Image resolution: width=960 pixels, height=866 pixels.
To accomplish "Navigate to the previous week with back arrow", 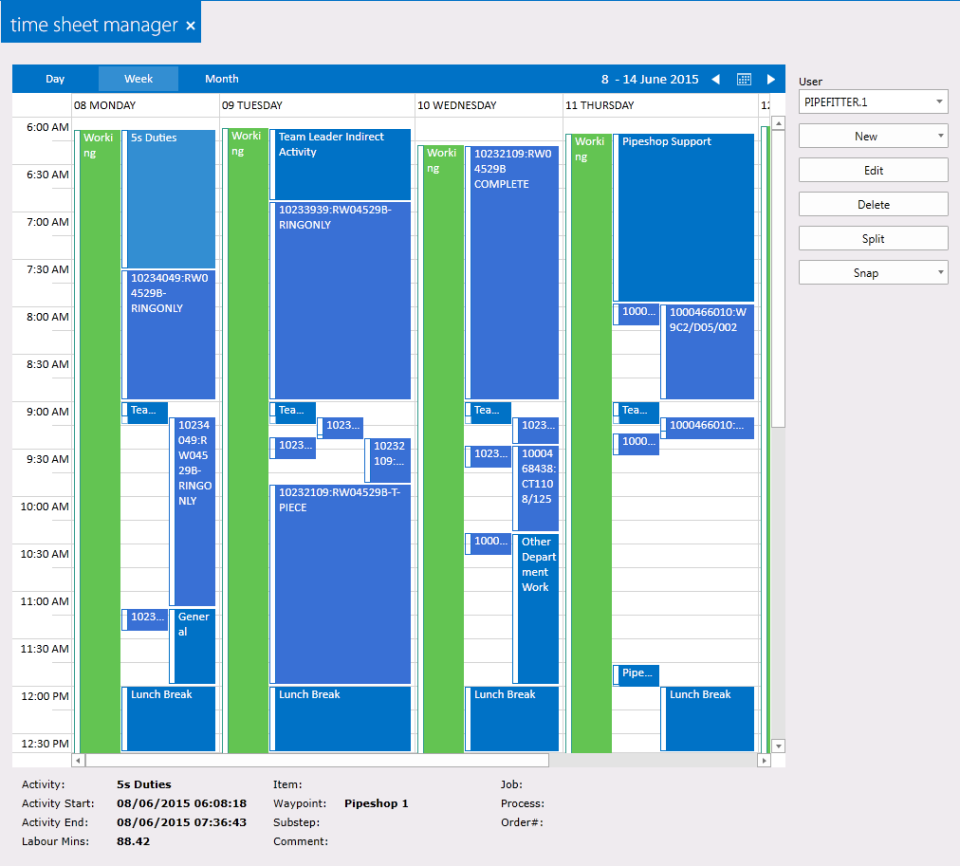I will (714, 78).
